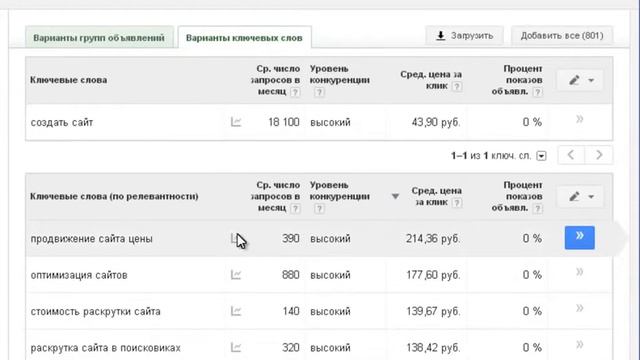The height and width of the screenshot is (360, 640).
Task: Sort by Ключевые слова (по релевантности) header
Action: point(114,196)
